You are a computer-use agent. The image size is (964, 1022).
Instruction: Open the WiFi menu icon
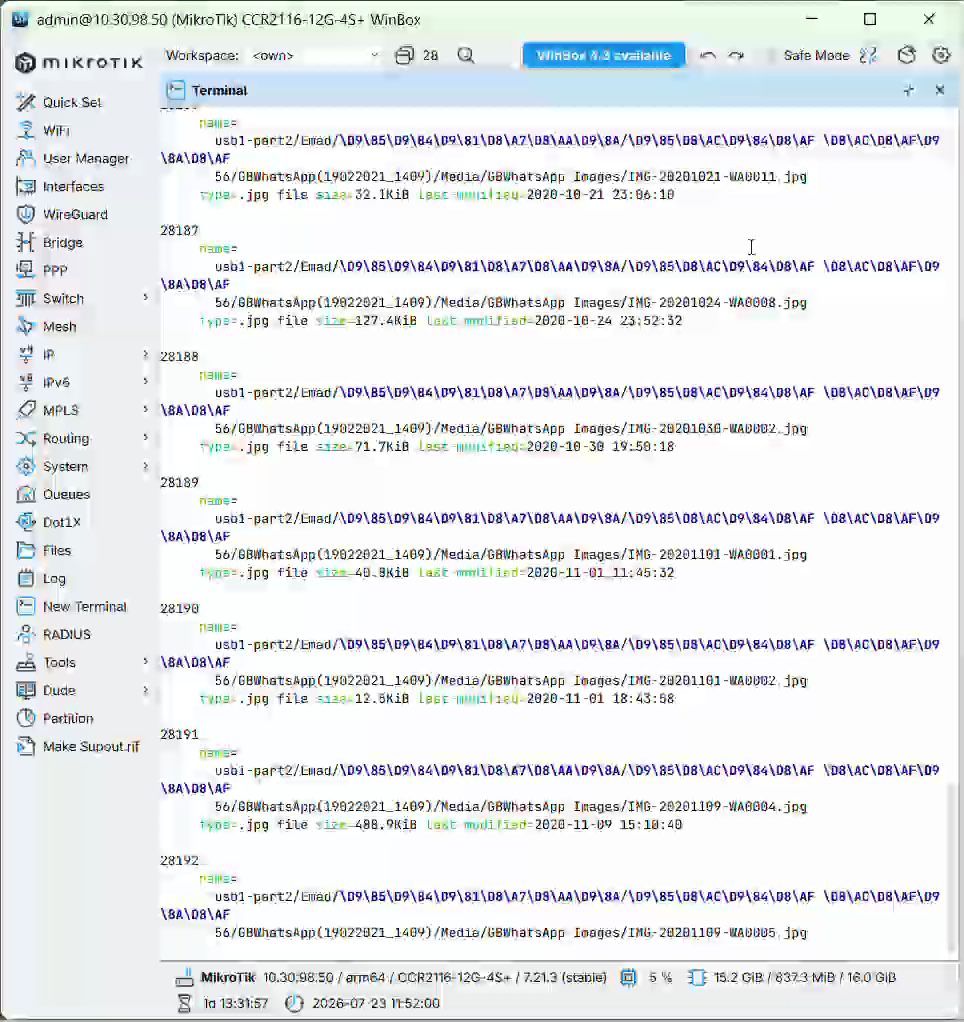[x=25, y=130]
